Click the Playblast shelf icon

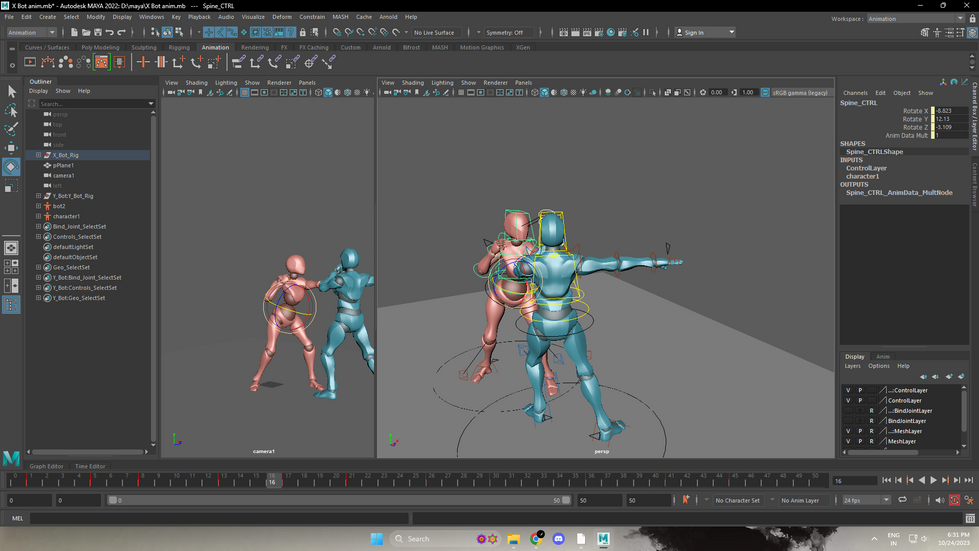click(x=30, y=62)
